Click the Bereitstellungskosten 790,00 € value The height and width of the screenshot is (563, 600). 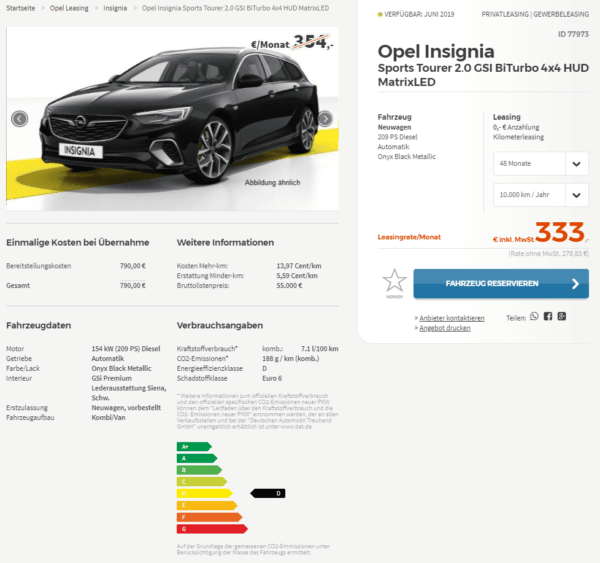[133, 266]
